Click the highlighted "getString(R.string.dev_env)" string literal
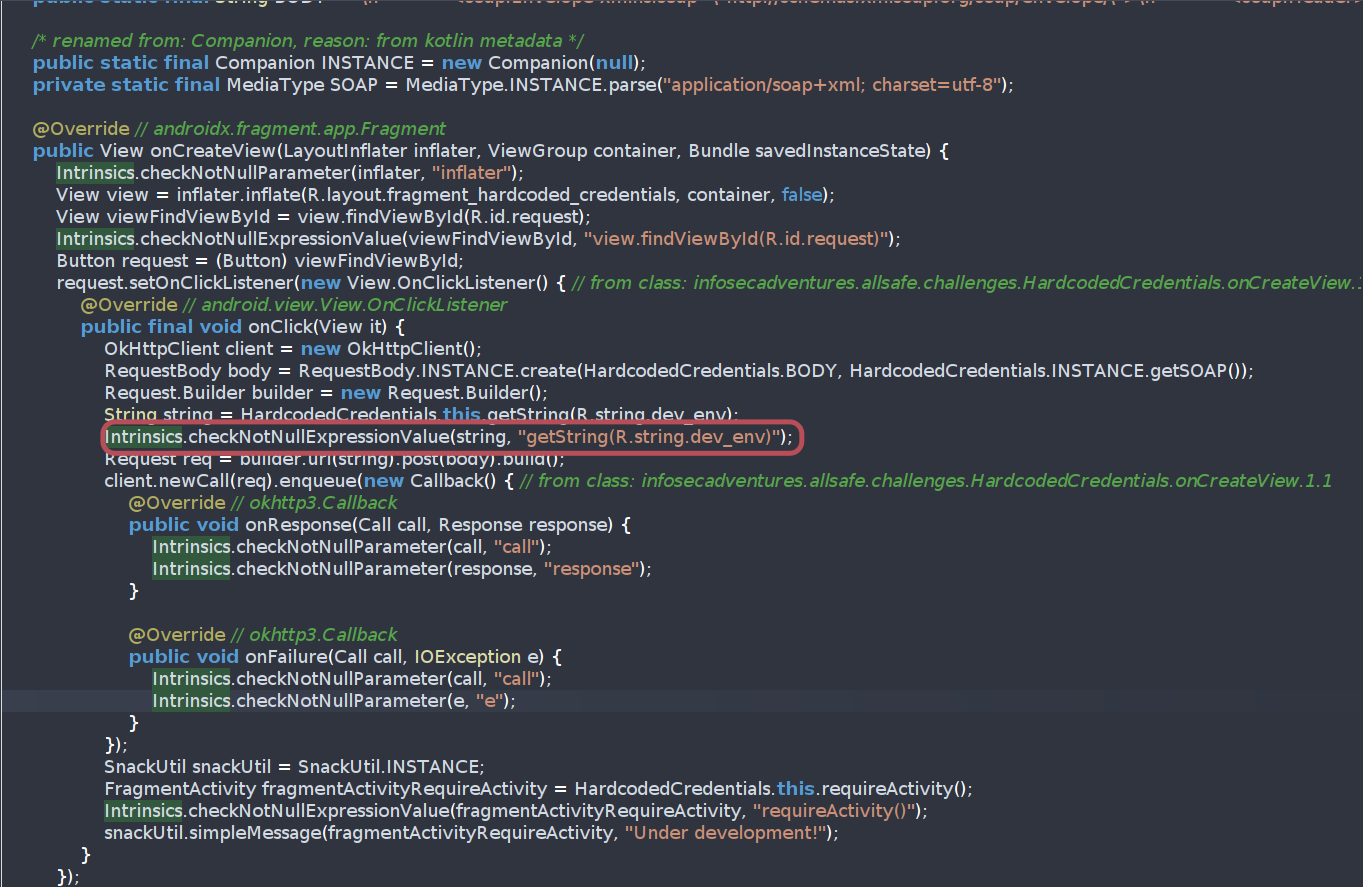 coord(648,437)
